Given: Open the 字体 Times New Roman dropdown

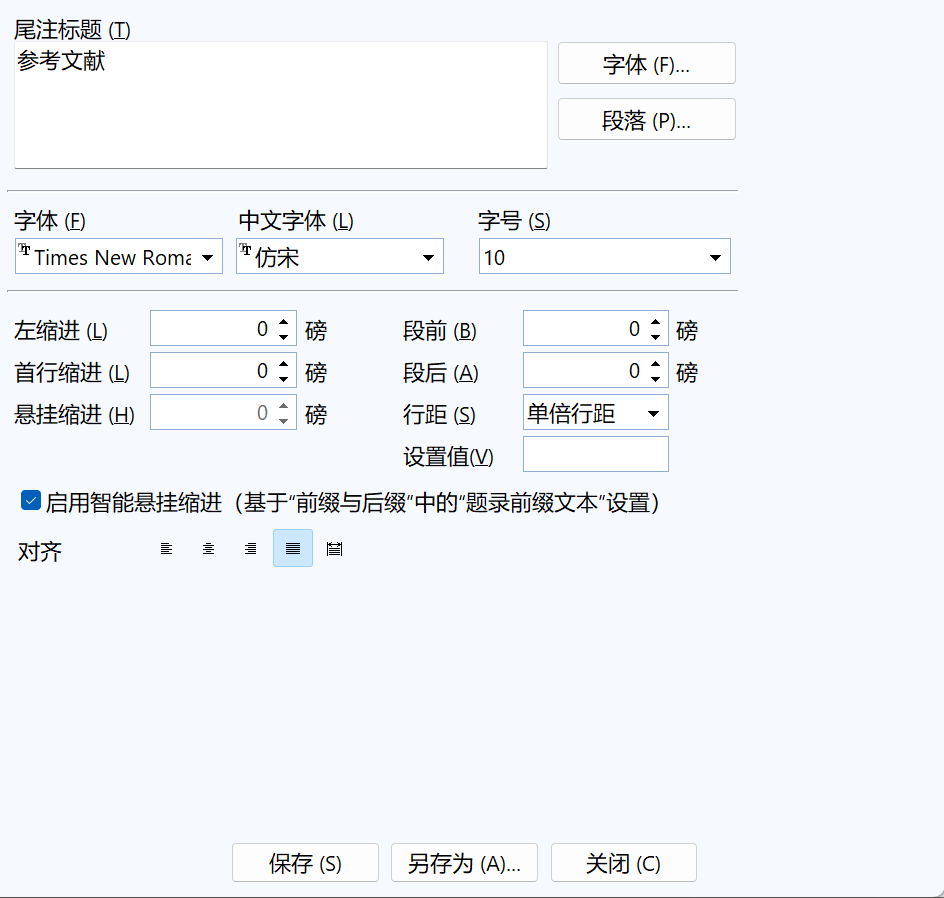Looking at the screenshot, I should pos(207,258).
